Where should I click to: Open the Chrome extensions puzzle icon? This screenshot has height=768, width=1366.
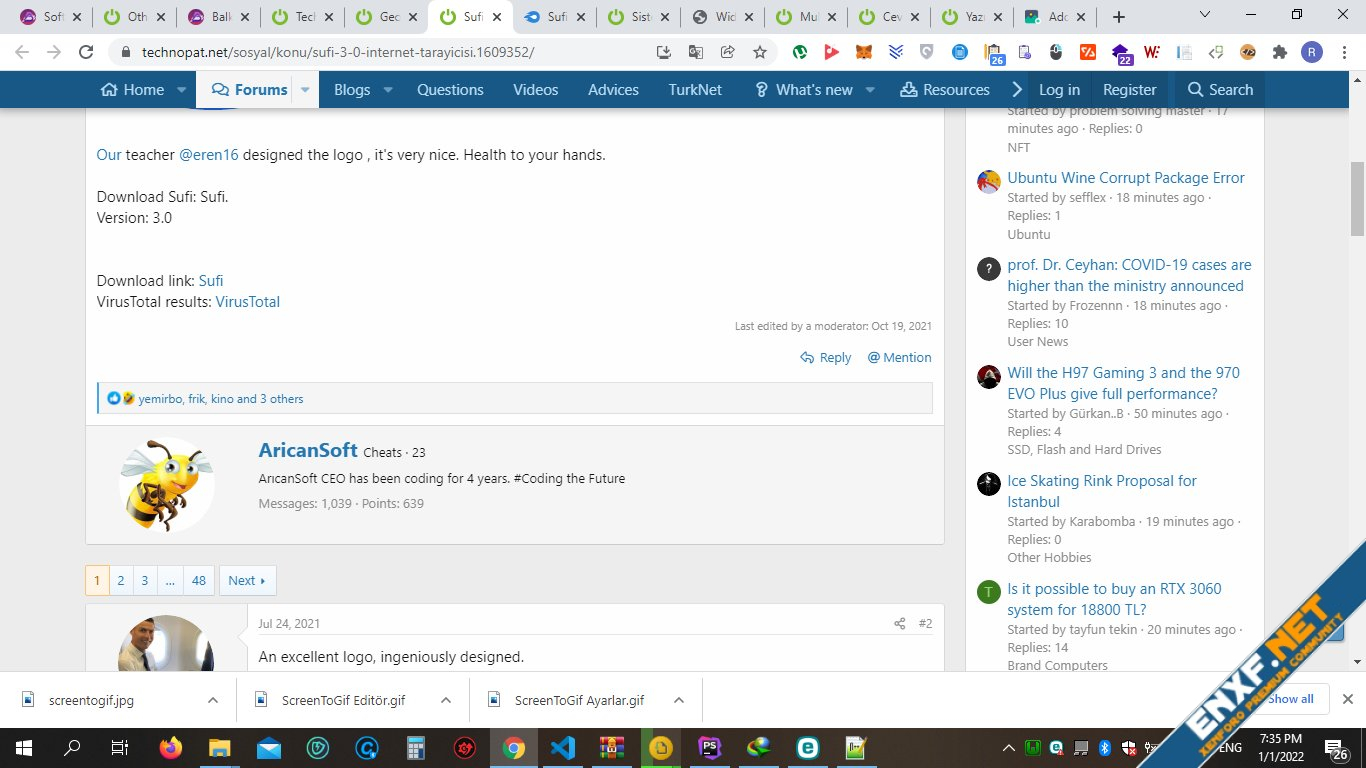click(1279, 52)
